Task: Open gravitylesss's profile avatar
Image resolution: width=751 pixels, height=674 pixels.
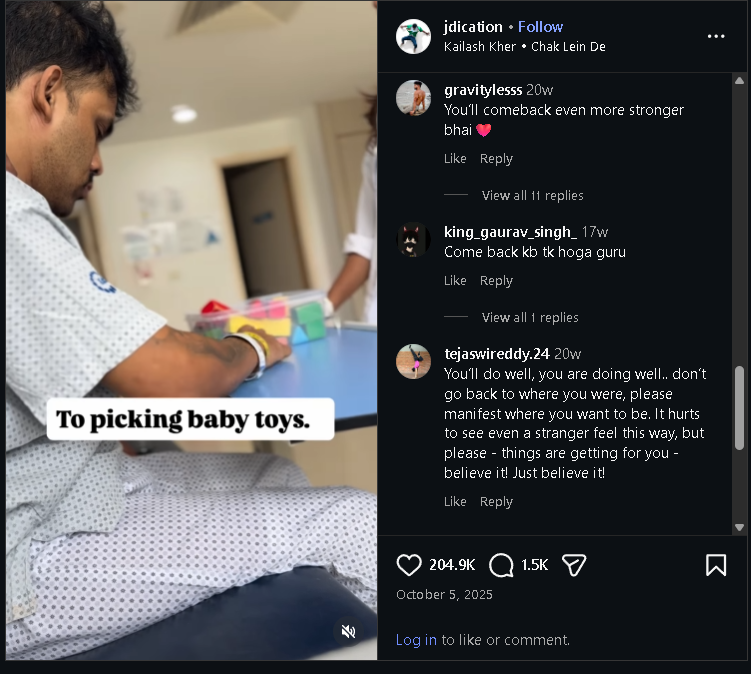Action: [413, 98]
